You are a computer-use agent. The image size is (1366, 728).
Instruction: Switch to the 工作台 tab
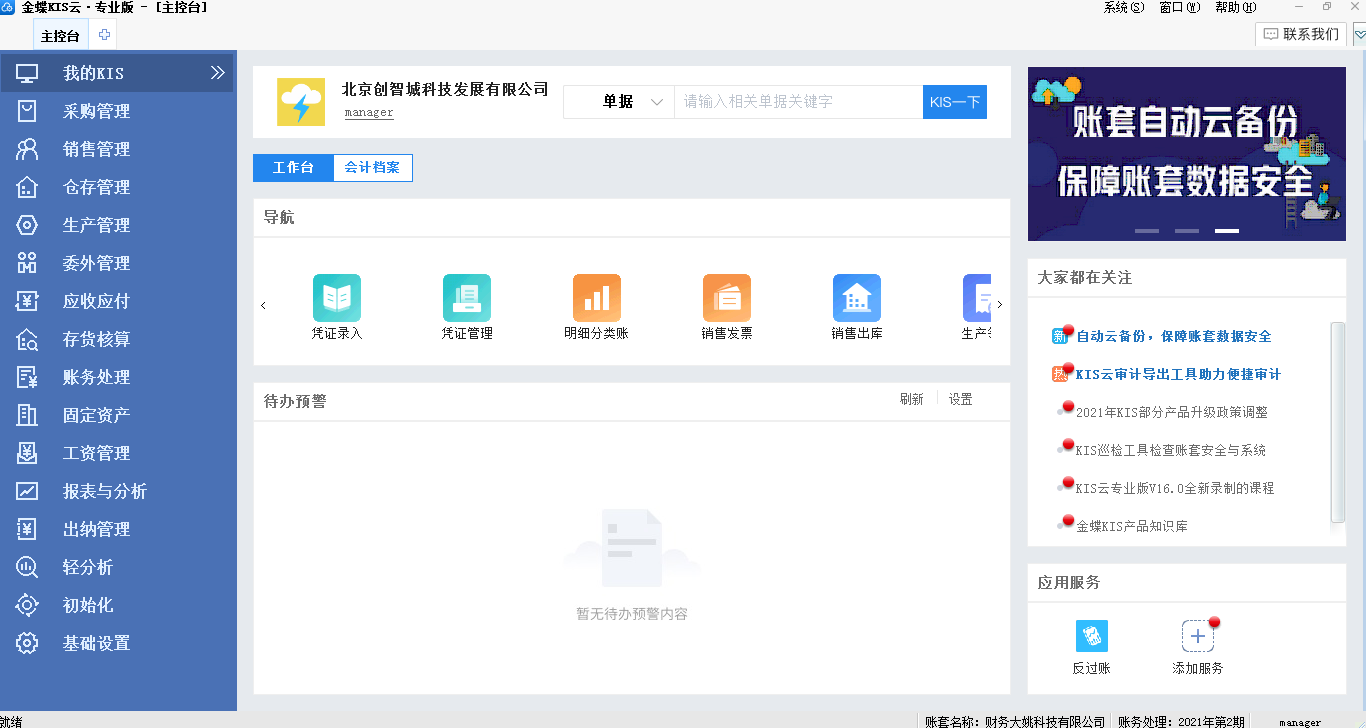293,168
